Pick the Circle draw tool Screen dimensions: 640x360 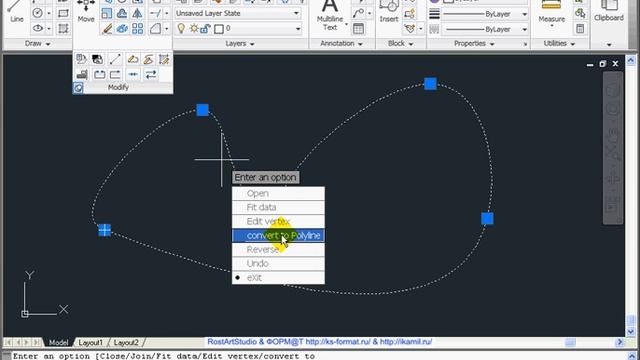(x=37, y=13)
